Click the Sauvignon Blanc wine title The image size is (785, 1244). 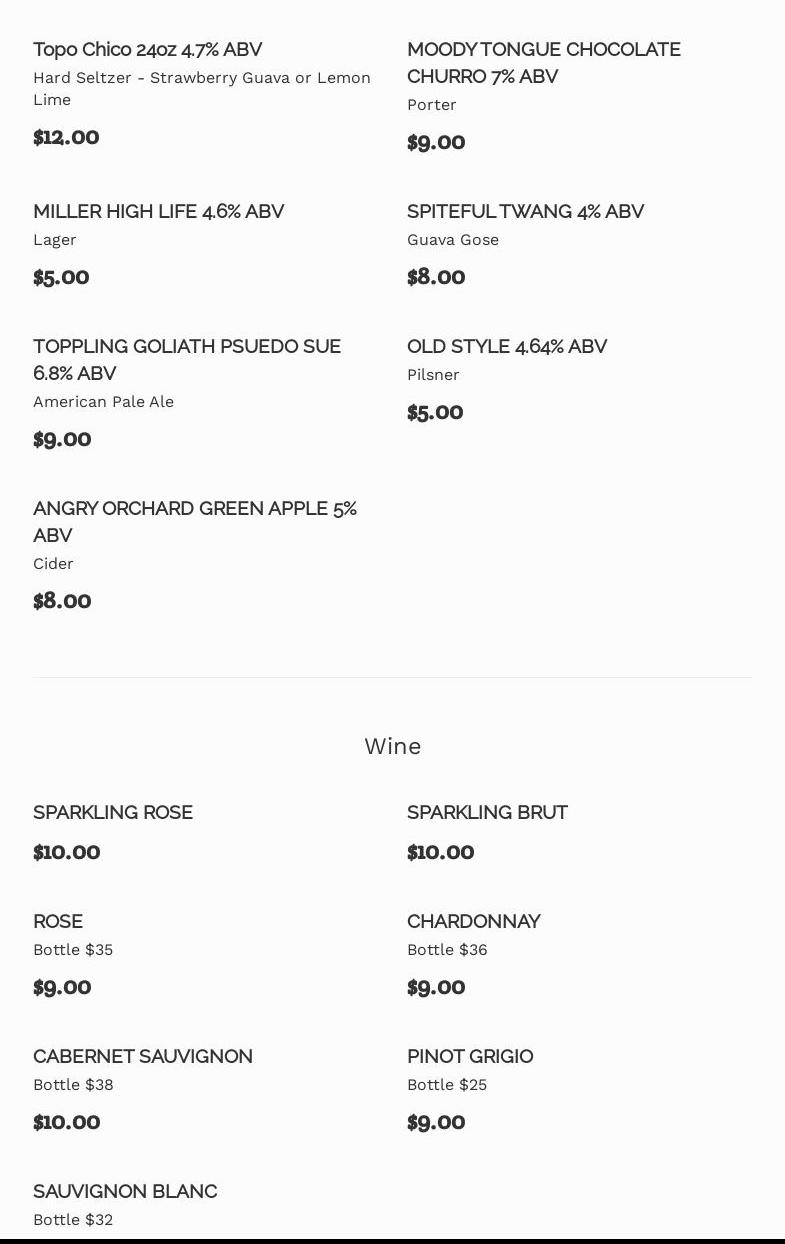(125, 1192)
